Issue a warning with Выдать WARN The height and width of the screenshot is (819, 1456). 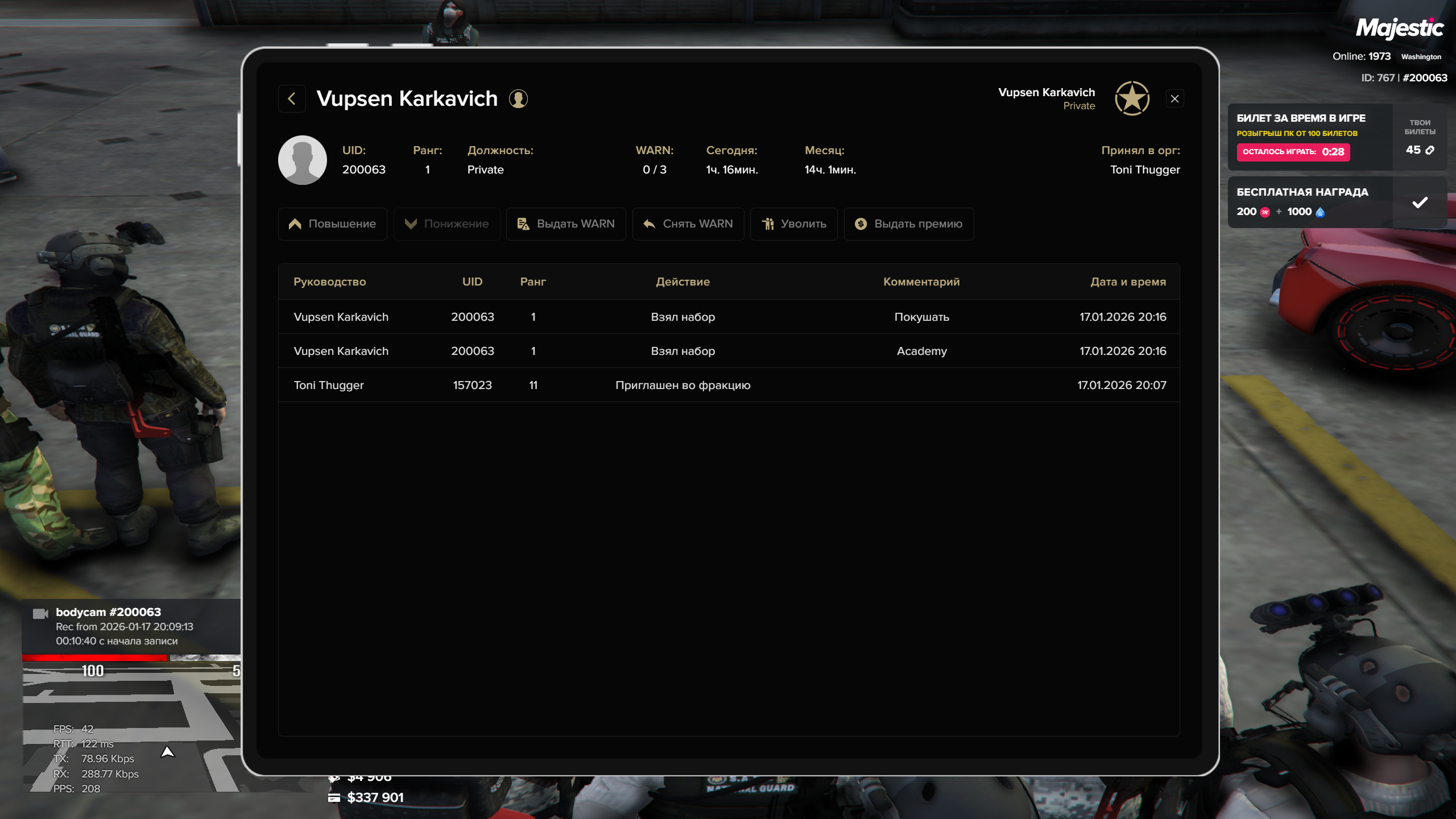[x=566, y=224]
